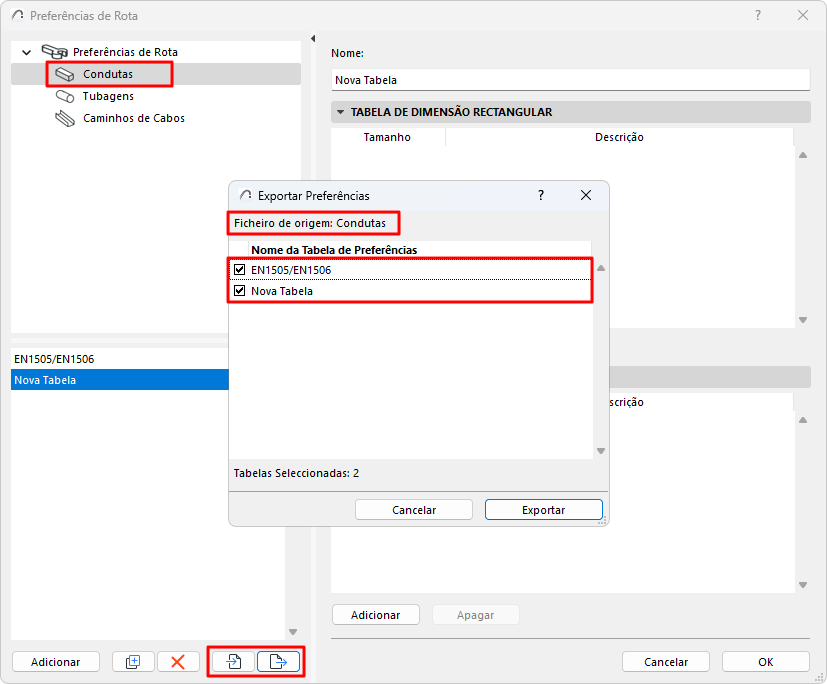This screenshot has height=684, width=827.
Task: Click the Tubagens pipe icon
Action: pyautogui.click(x=65, y=97)
